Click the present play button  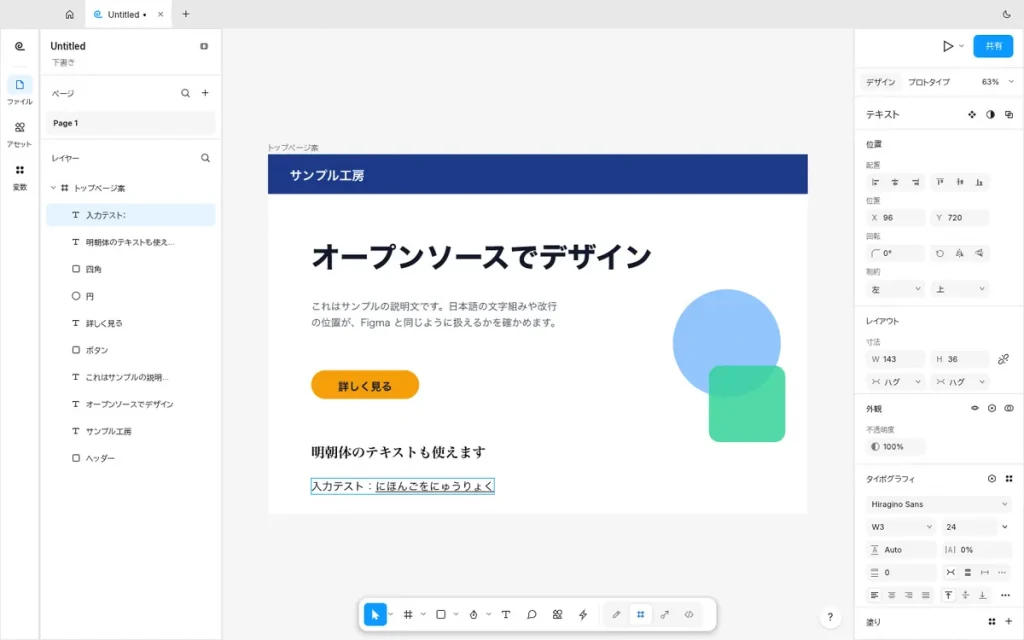click(x=948, y=46)
